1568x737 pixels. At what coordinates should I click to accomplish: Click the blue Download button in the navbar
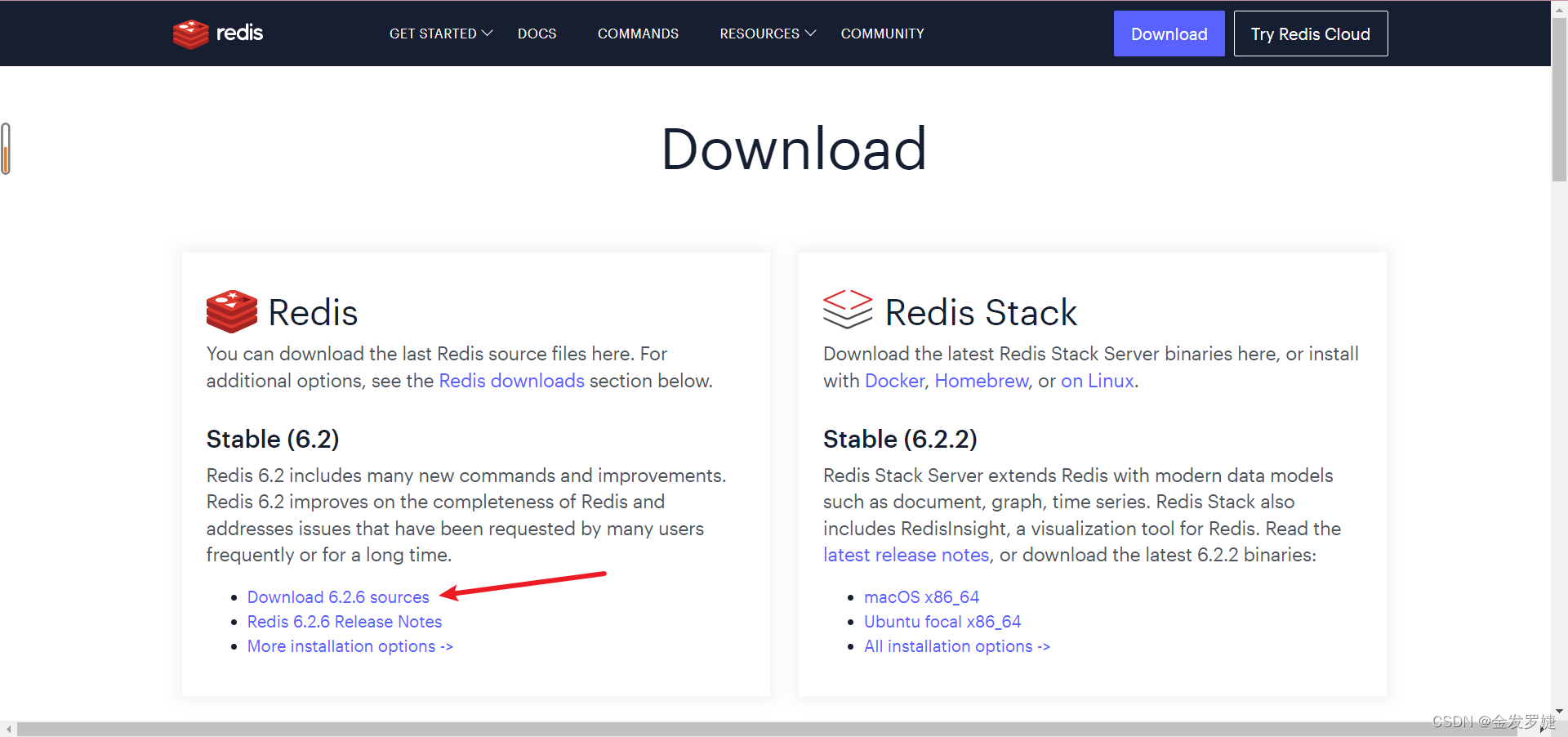click(x=1169, y=33)
